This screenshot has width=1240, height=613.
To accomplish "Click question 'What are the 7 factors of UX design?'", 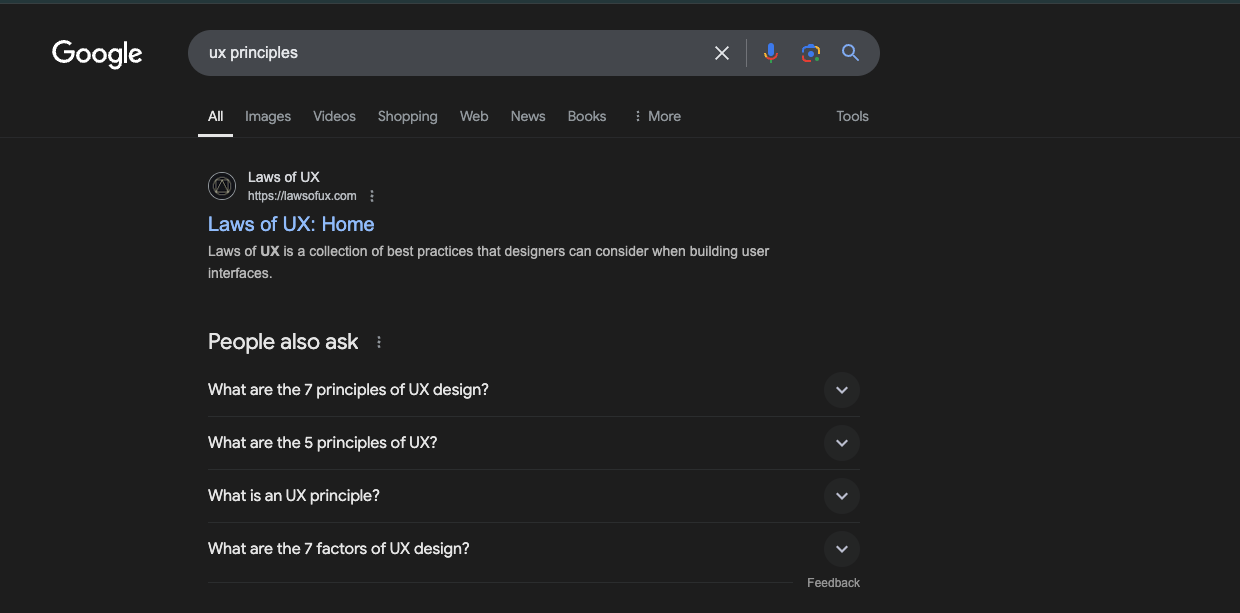I will 339,549.
